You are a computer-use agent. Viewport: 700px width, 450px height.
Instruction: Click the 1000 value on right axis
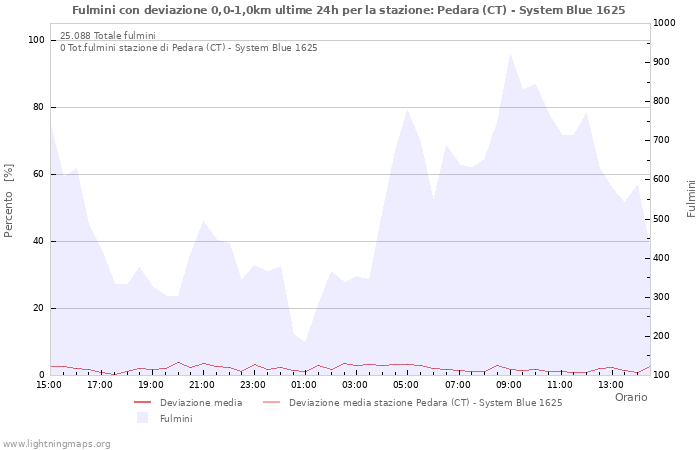point(664,23)
